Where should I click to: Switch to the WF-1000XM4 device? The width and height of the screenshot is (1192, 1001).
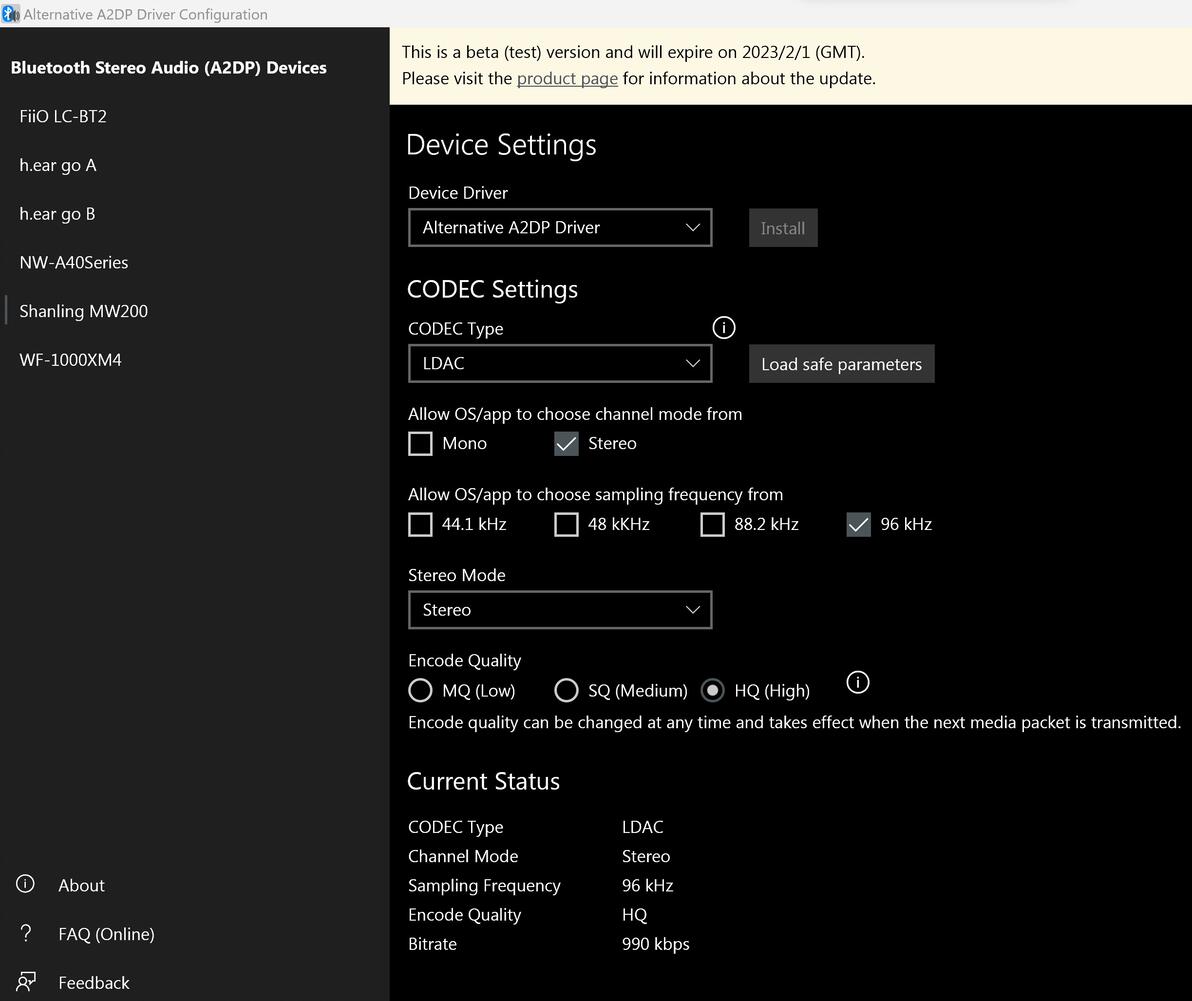point(70,360)
